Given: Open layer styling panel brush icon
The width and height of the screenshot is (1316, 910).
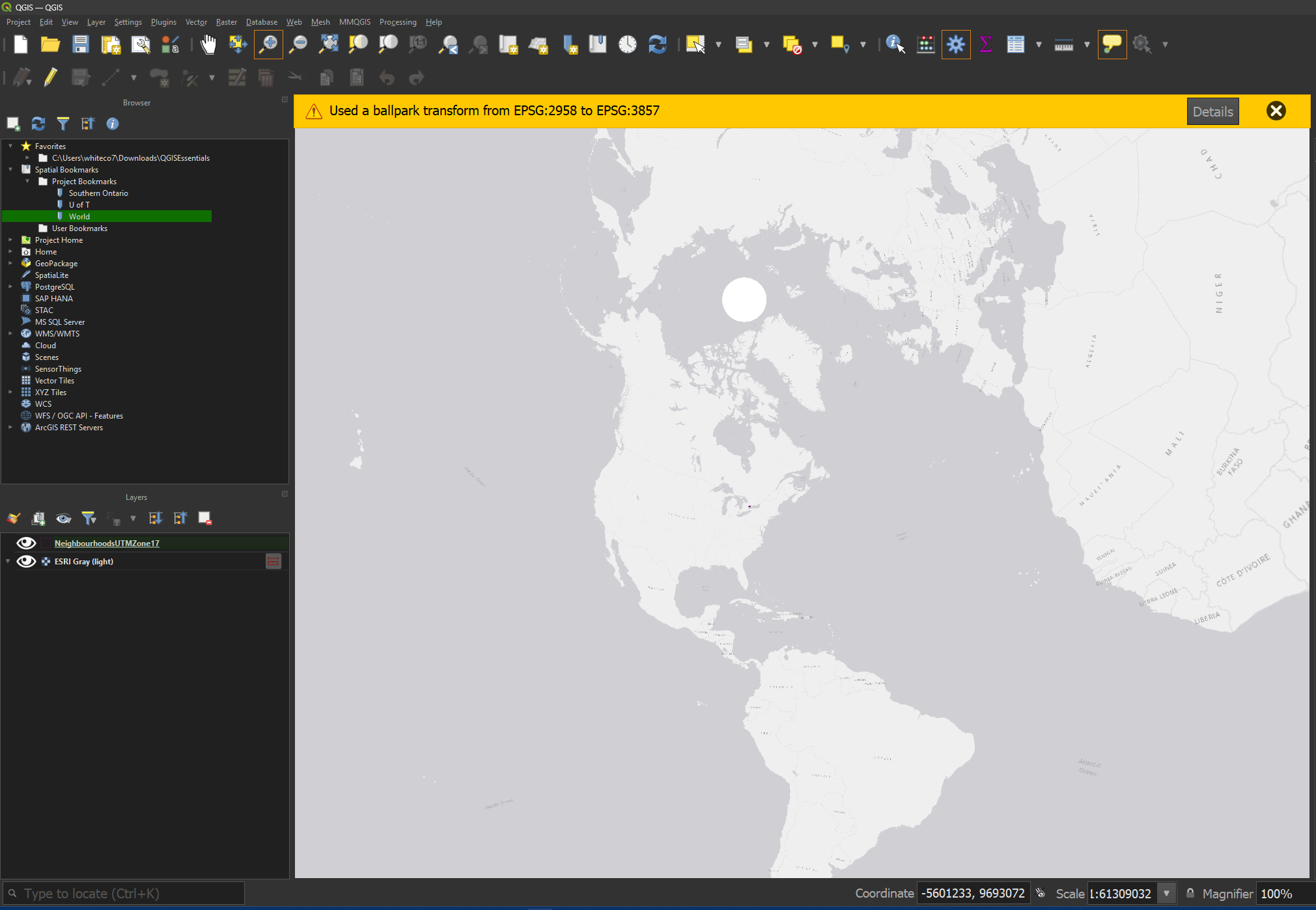Looking at the screenshot, I should coord(14,518).
